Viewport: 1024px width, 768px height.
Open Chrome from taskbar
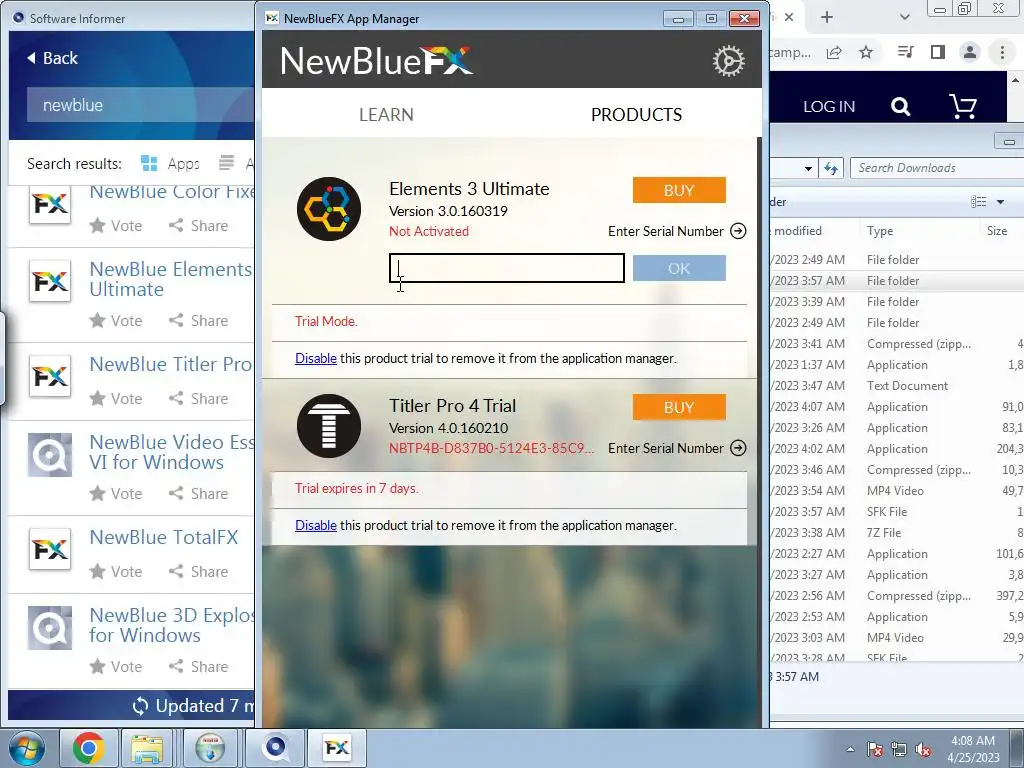[88, 748]
